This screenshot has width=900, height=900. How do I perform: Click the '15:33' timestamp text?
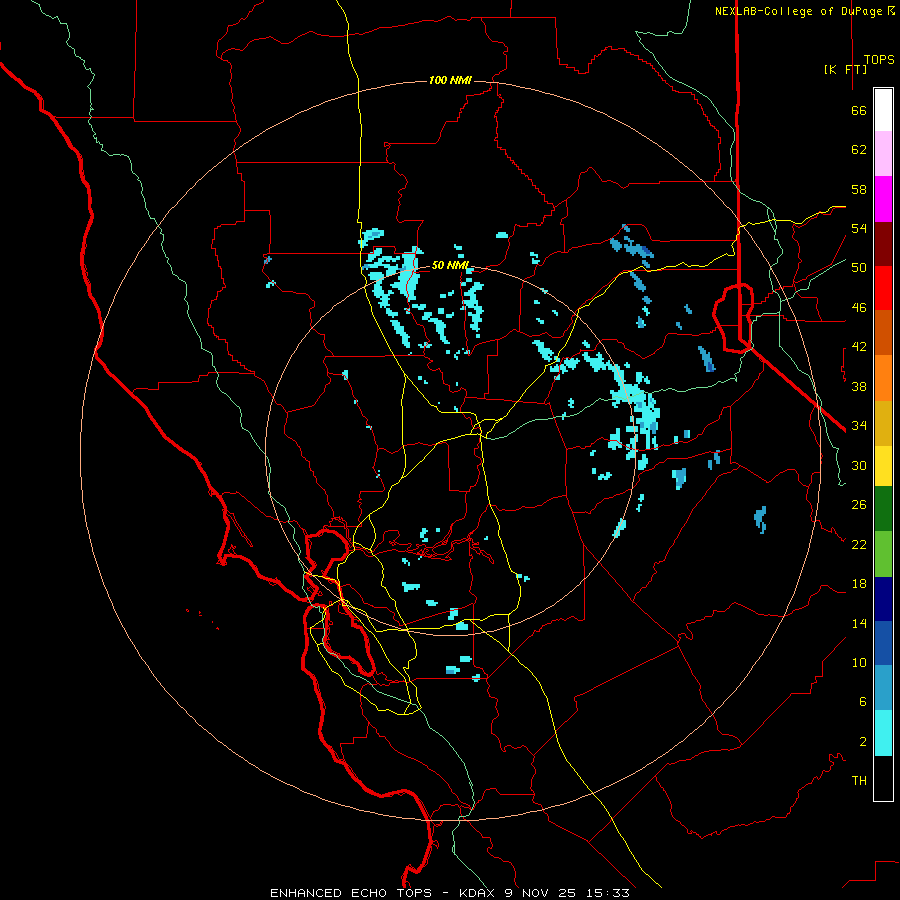(x=608, y=893)
